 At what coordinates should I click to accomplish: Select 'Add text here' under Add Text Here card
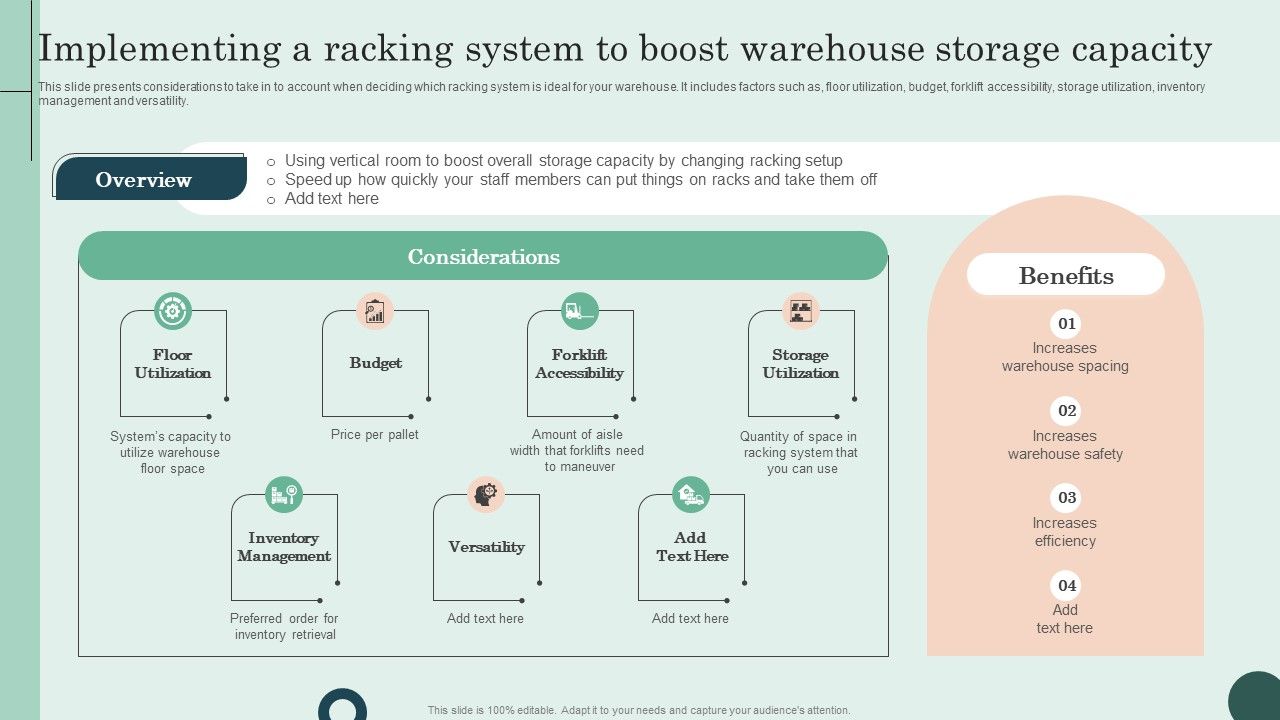690,619
